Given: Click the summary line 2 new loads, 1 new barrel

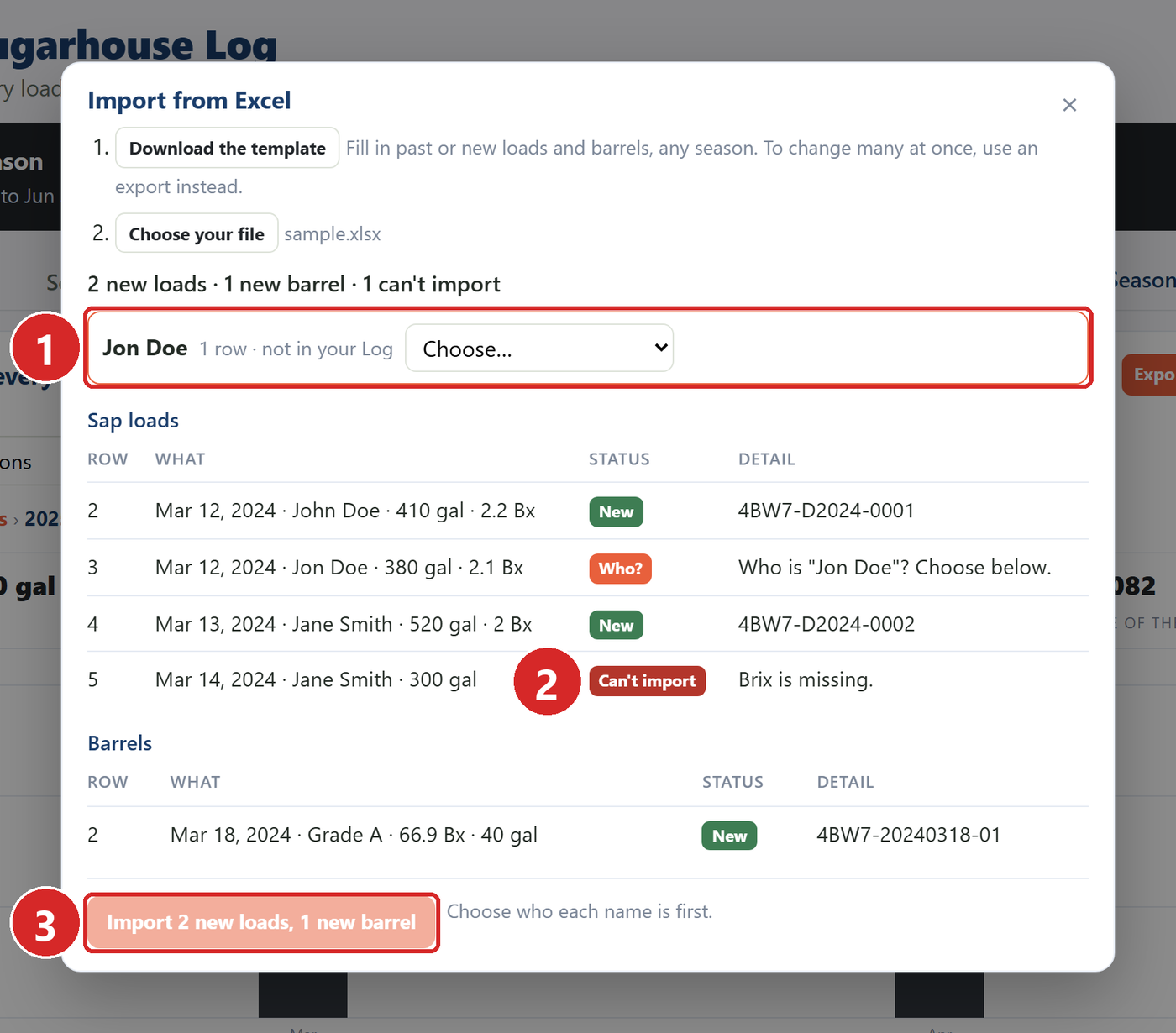Looking at the screenshot, I should pos(294,284).
